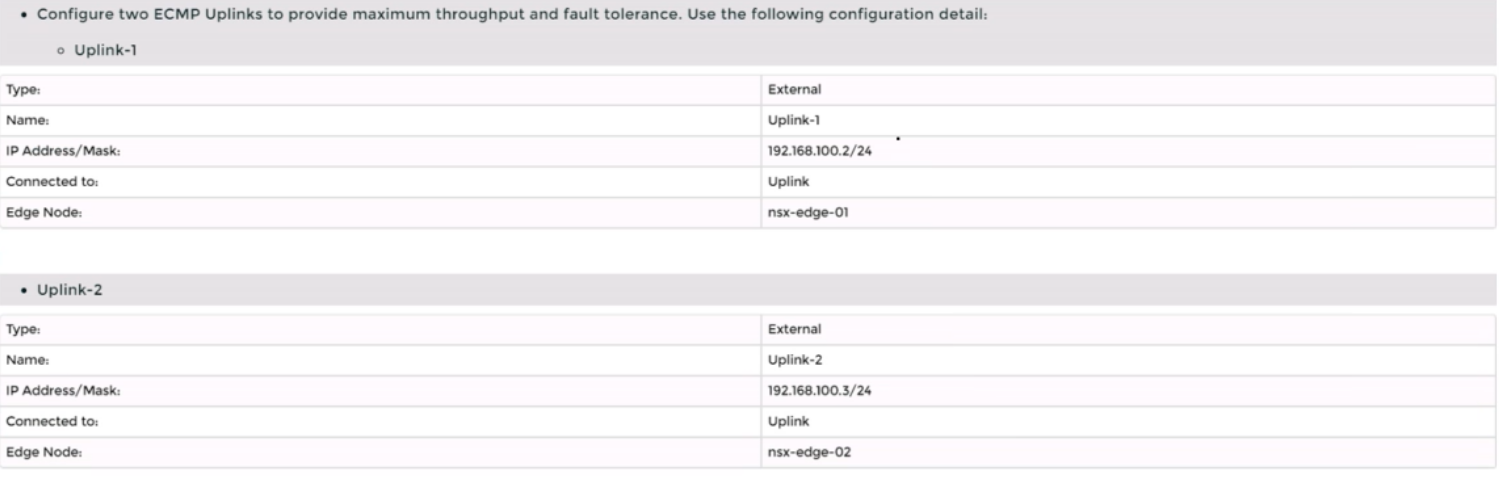Click External value in Uplink-2 table
Screen dimensions: 1502x477
(x=794, y=329)
